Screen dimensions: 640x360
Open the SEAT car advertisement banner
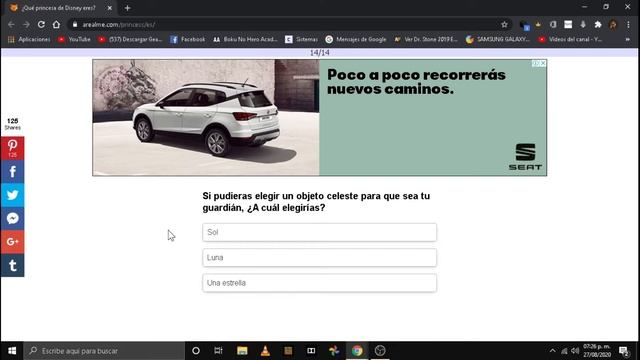click(320, 118)
